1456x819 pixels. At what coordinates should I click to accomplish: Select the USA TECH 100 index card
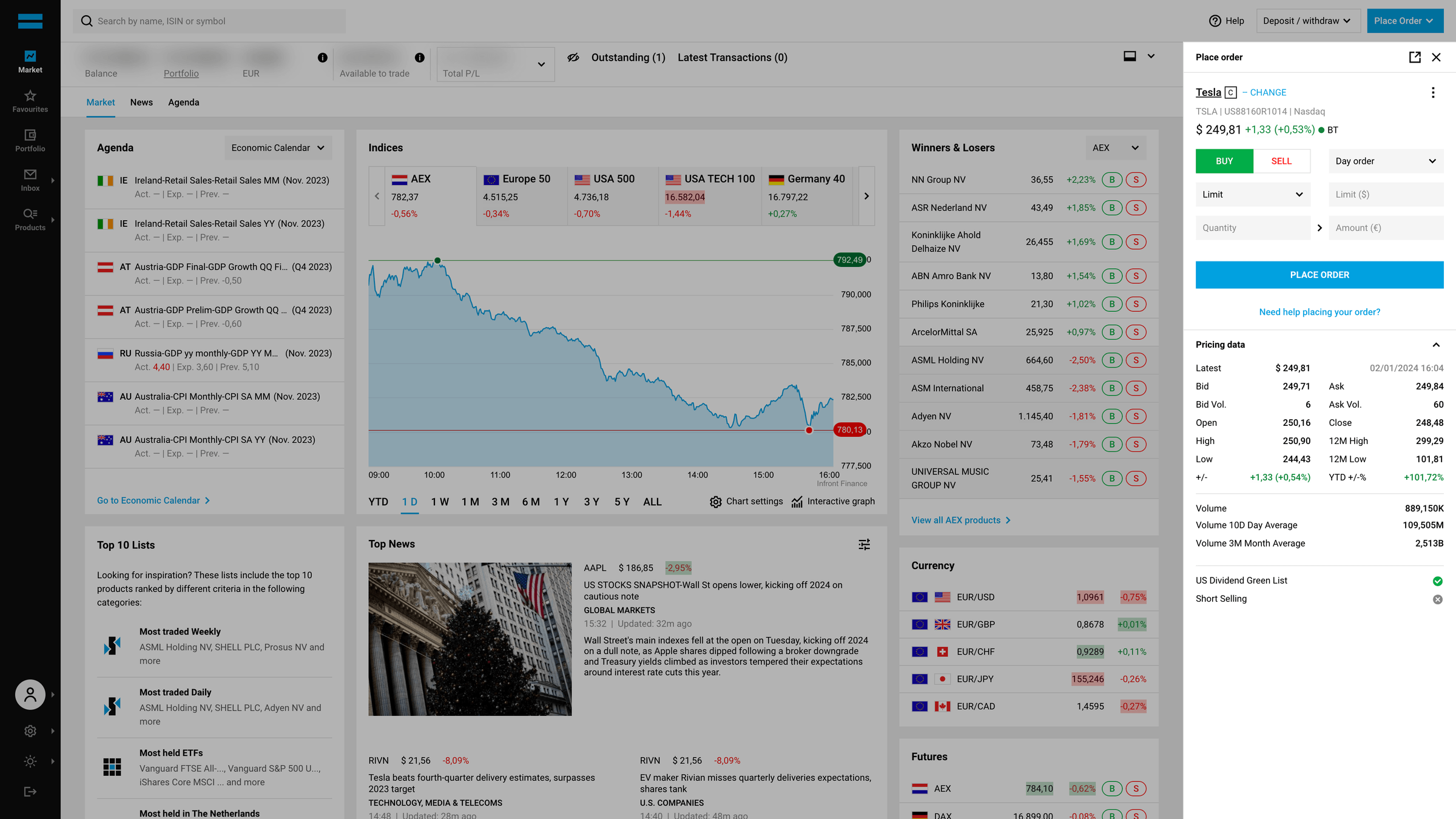click(x=710, y=196)
